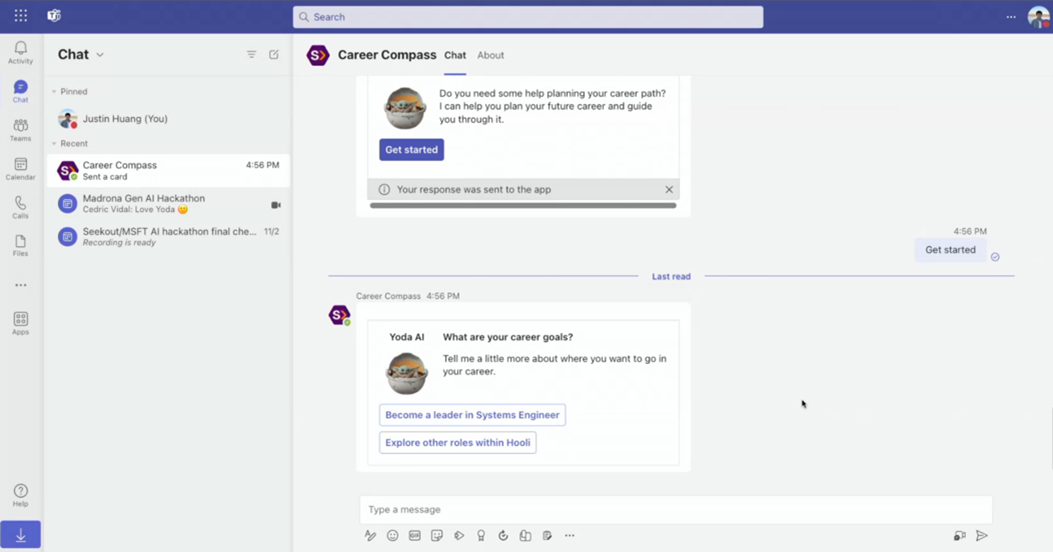The image size is (1053, 552).
Task: Start a new chat with compose icon
Action: tap(274, 55)
